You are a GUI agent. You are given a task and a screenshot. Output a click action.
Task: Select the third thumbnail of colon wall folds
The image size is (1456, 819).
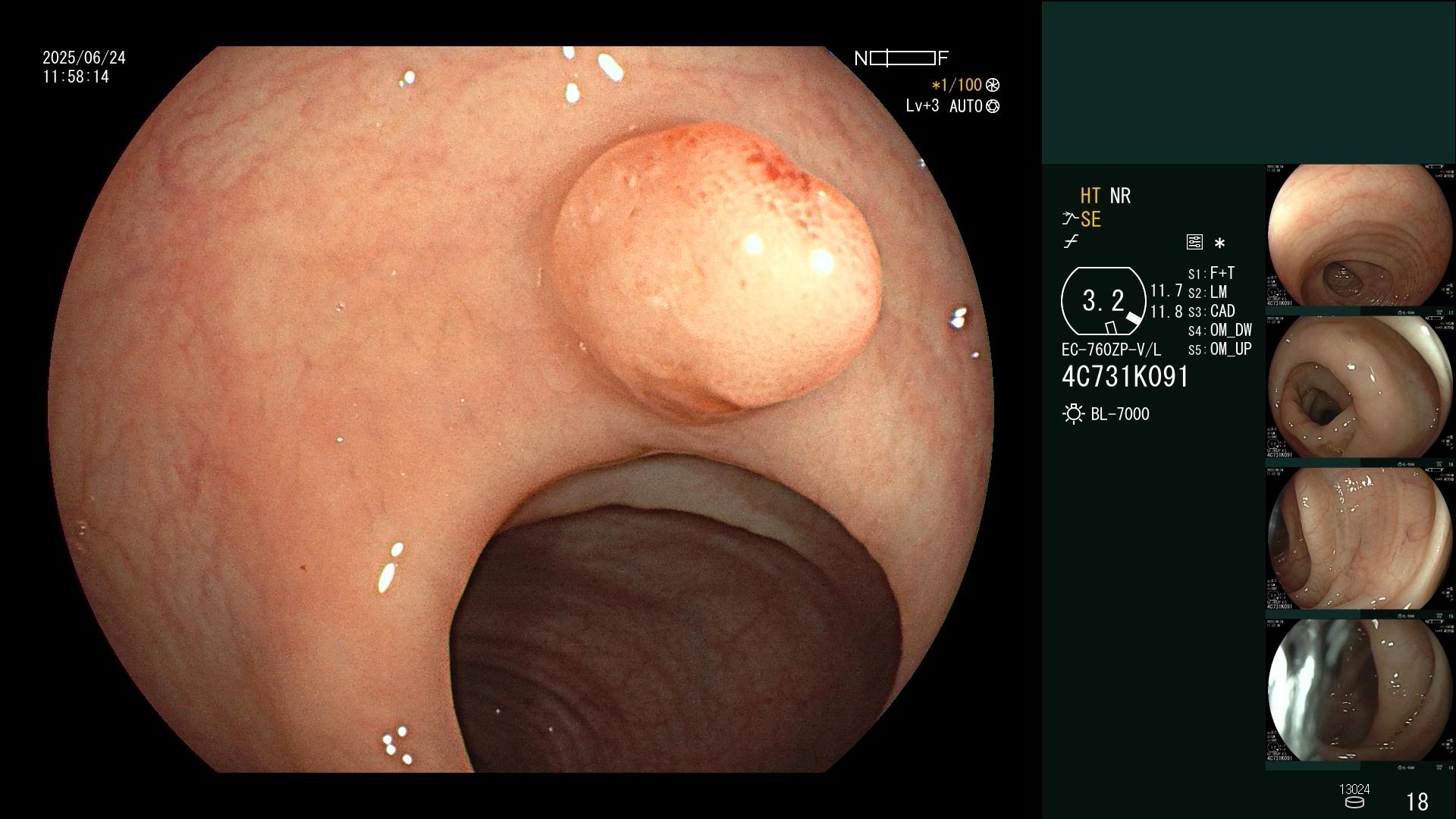point(1360,538)
